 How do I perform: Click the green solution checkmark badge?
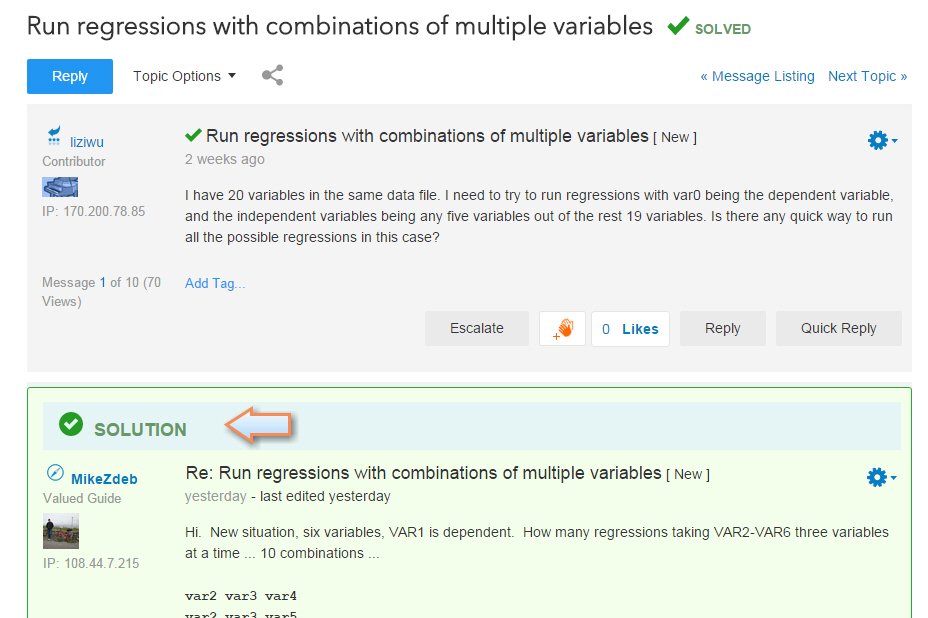tap(71, 425)
